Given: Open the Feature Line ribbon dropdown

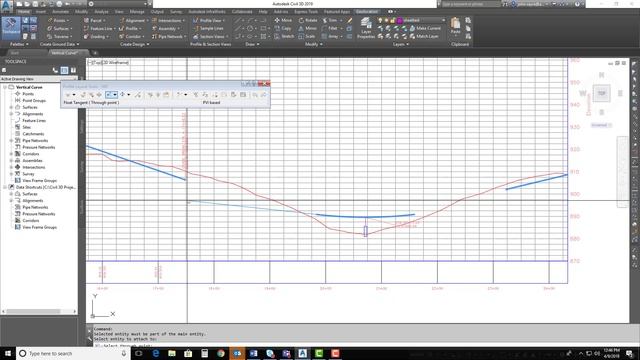Looking at the screenshot, I should point(99,29).
